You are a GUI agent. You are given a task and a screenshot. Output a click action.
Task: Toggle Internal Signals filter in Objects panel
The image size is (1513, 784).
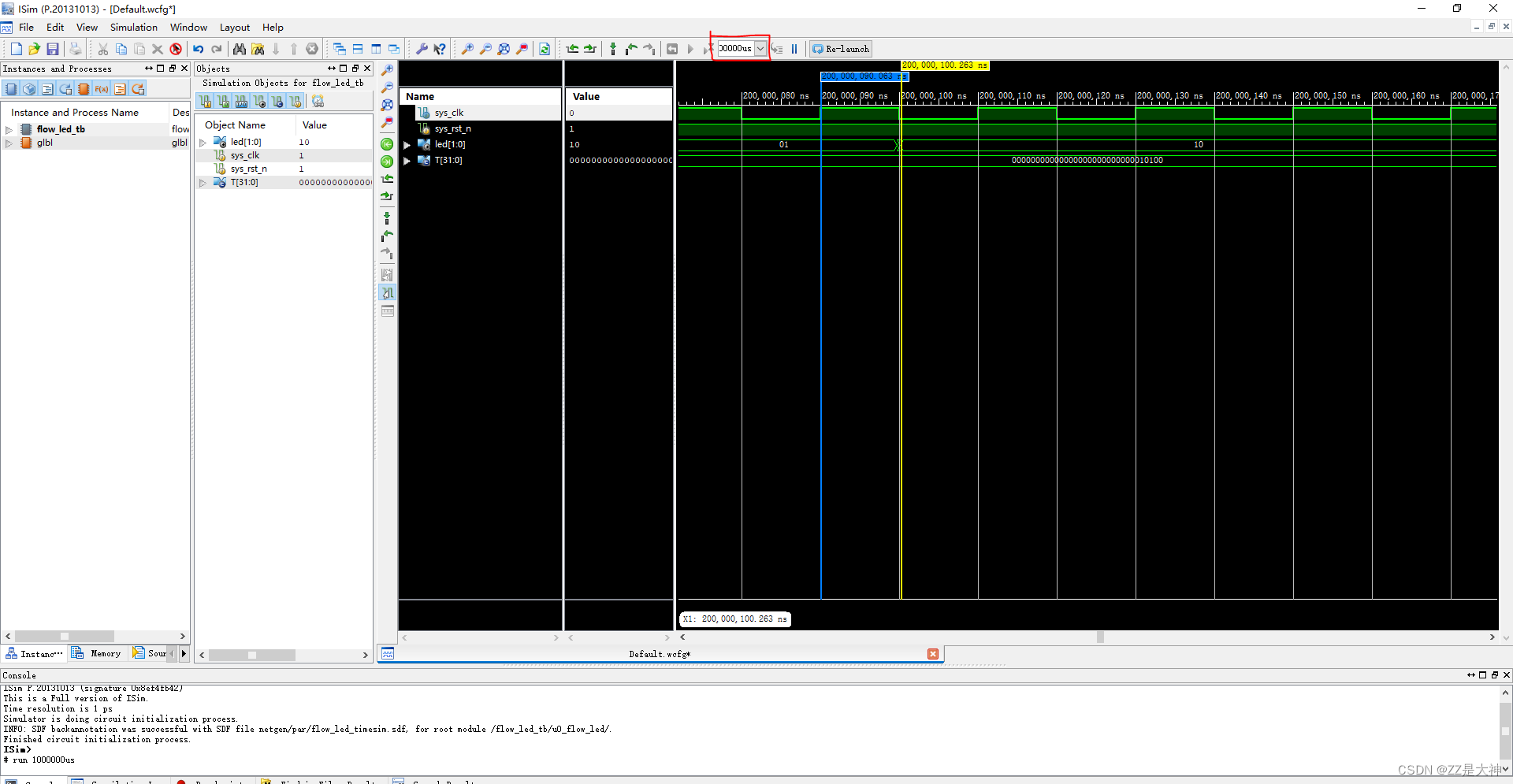point(259,102)
